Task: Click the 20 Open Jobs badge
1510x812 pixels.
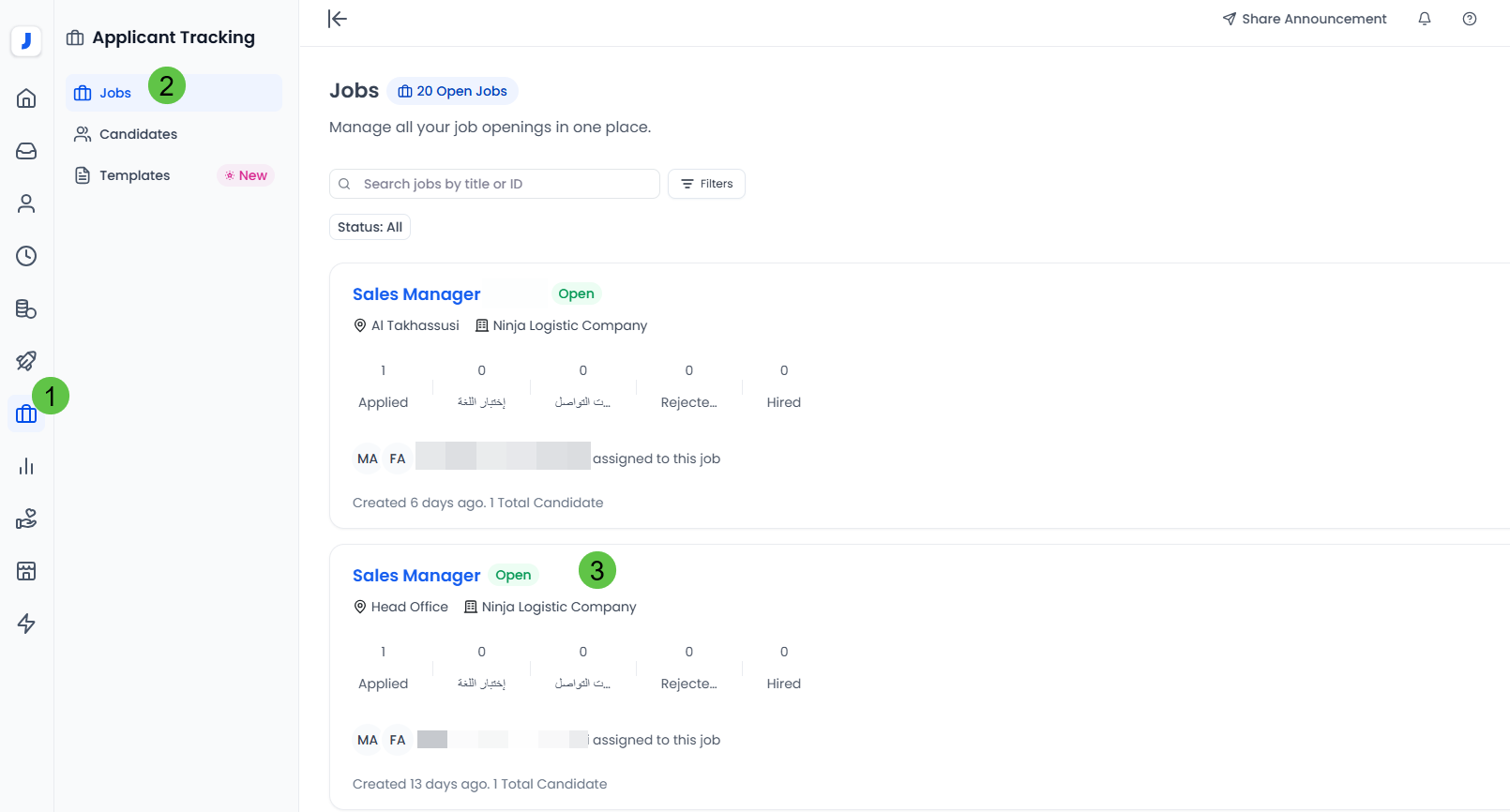Action: coord(452,91)
